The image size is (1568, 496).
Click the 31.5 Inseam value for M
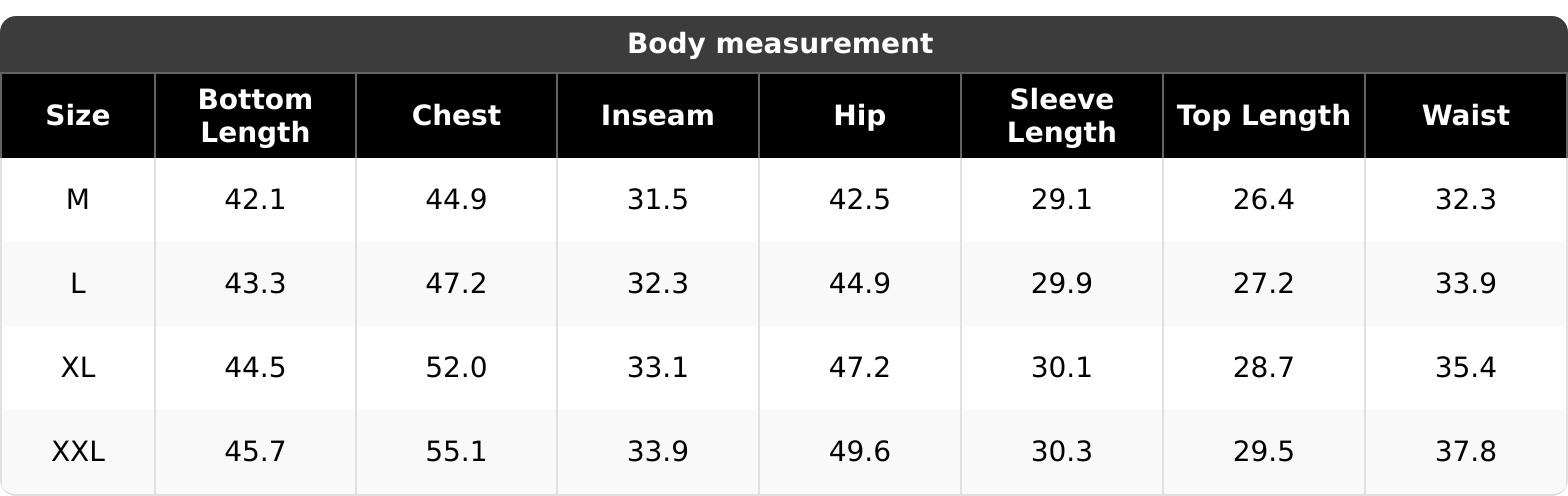tap(657, 200)
